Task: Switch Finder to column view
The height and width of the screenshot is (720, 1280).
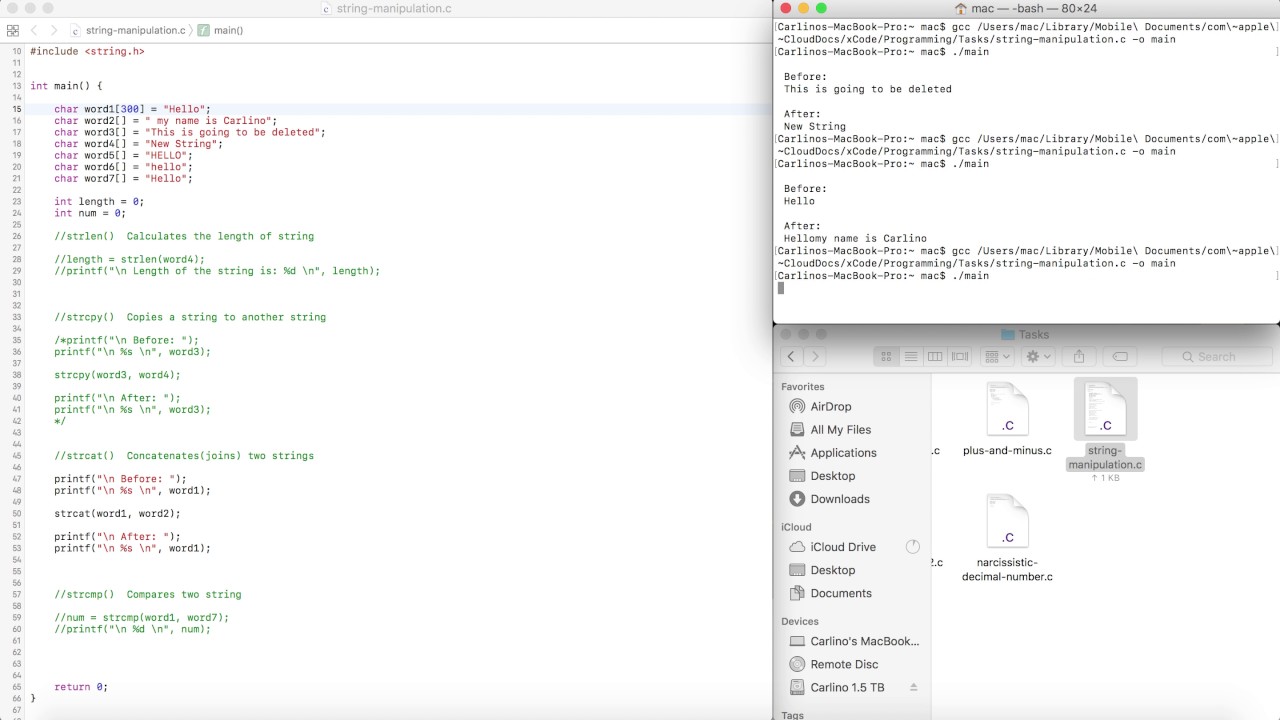Action: [935, 356]
